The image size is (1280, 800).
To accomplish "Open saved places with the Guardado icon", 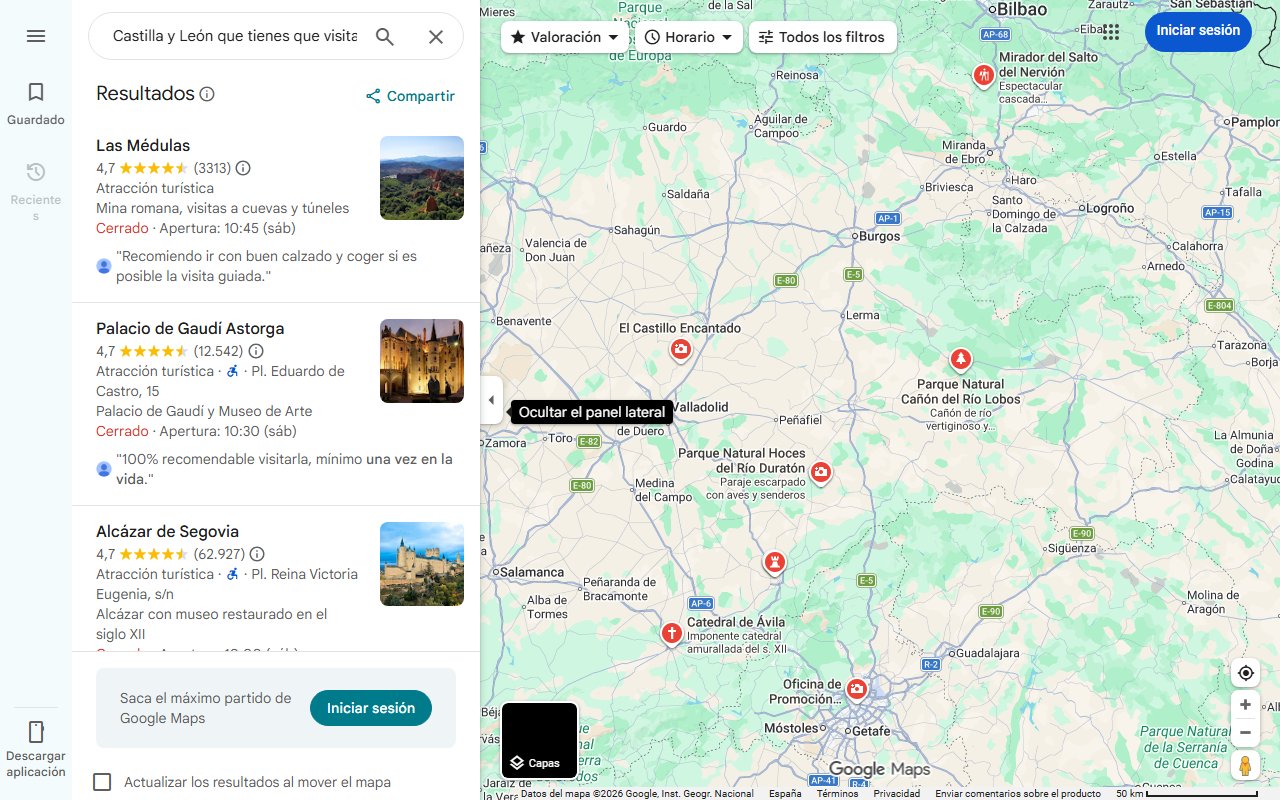I will click(x=36, y=91).
